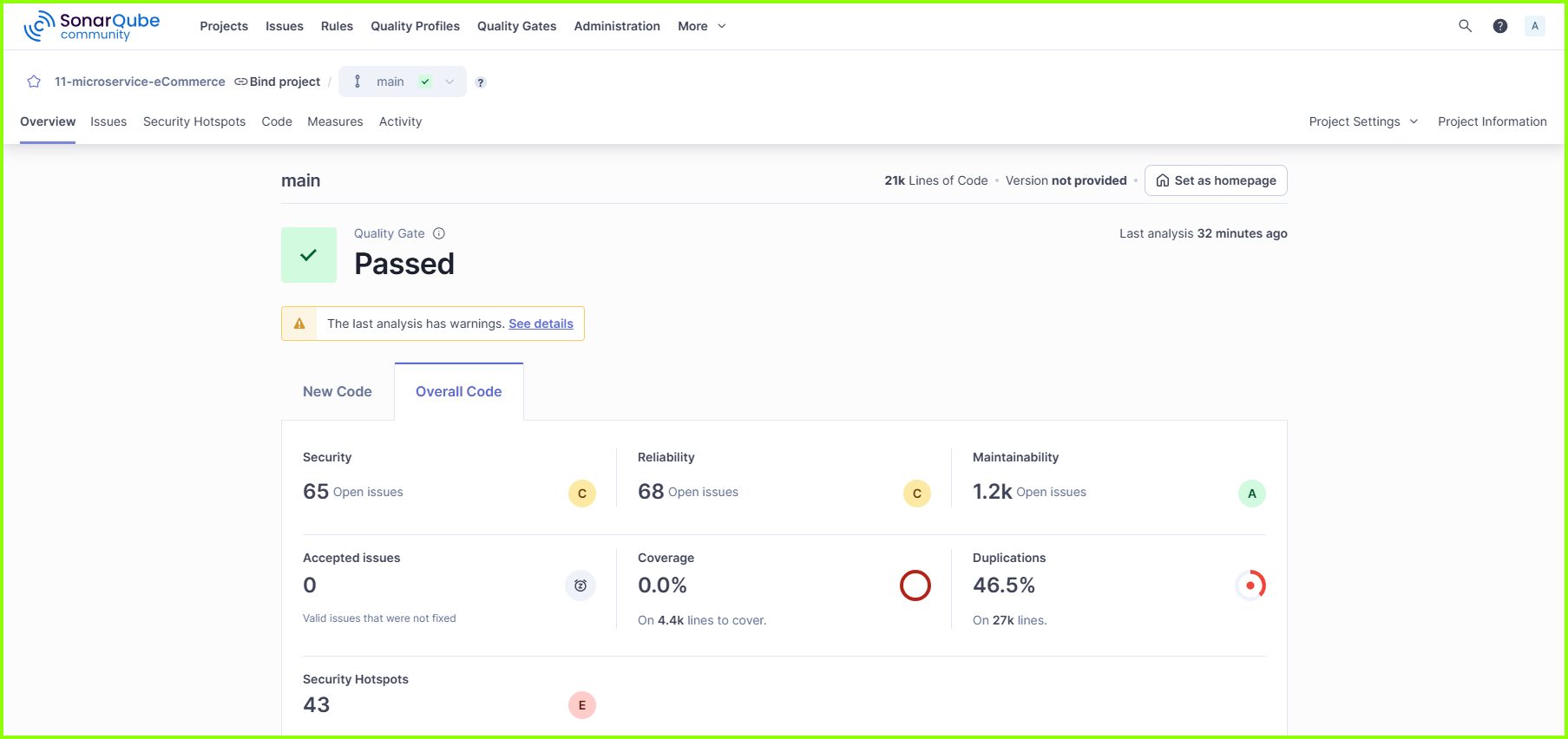Click the link icon next to Bind project

(241, 82)
